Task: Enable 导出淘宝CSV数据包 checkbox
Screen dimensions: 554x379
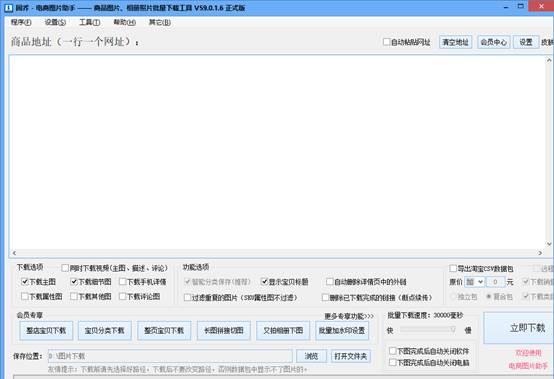Action: [453, 268]
